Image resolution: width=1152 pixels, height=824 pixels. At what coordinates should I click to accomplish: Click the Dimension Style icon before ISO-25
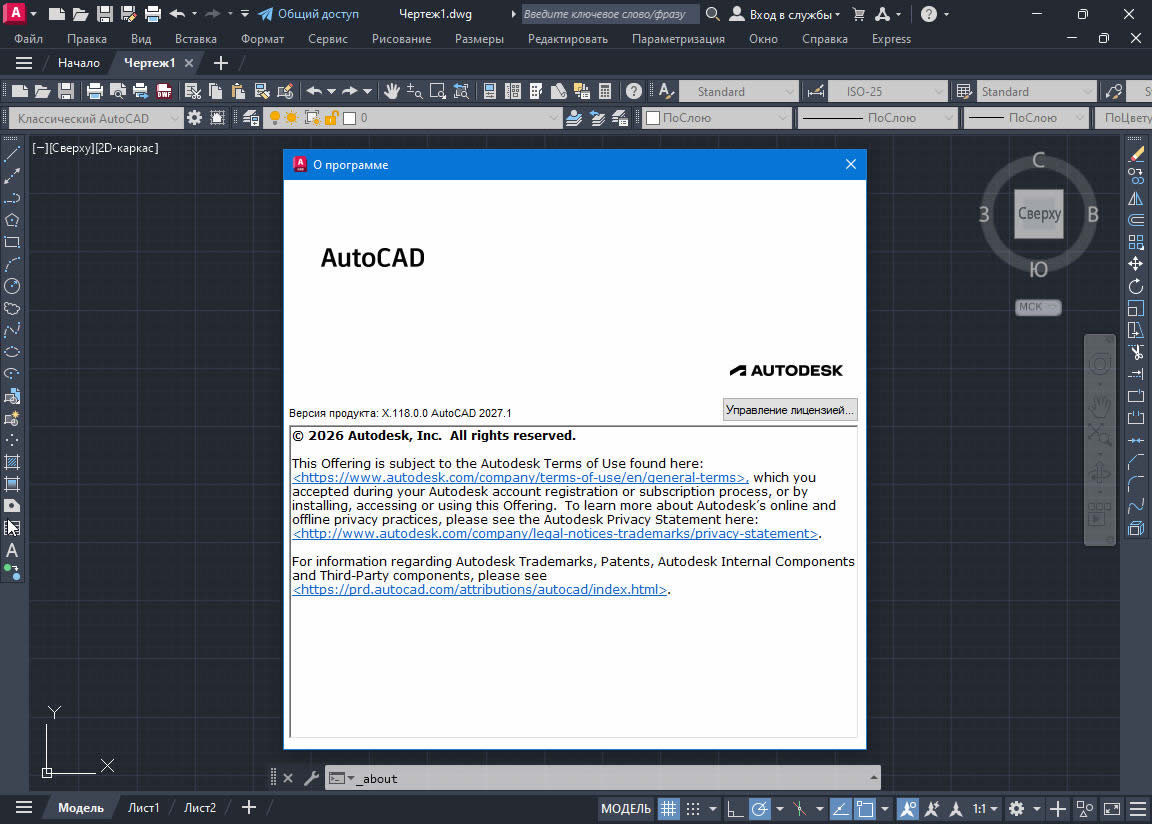coord(816,91)
